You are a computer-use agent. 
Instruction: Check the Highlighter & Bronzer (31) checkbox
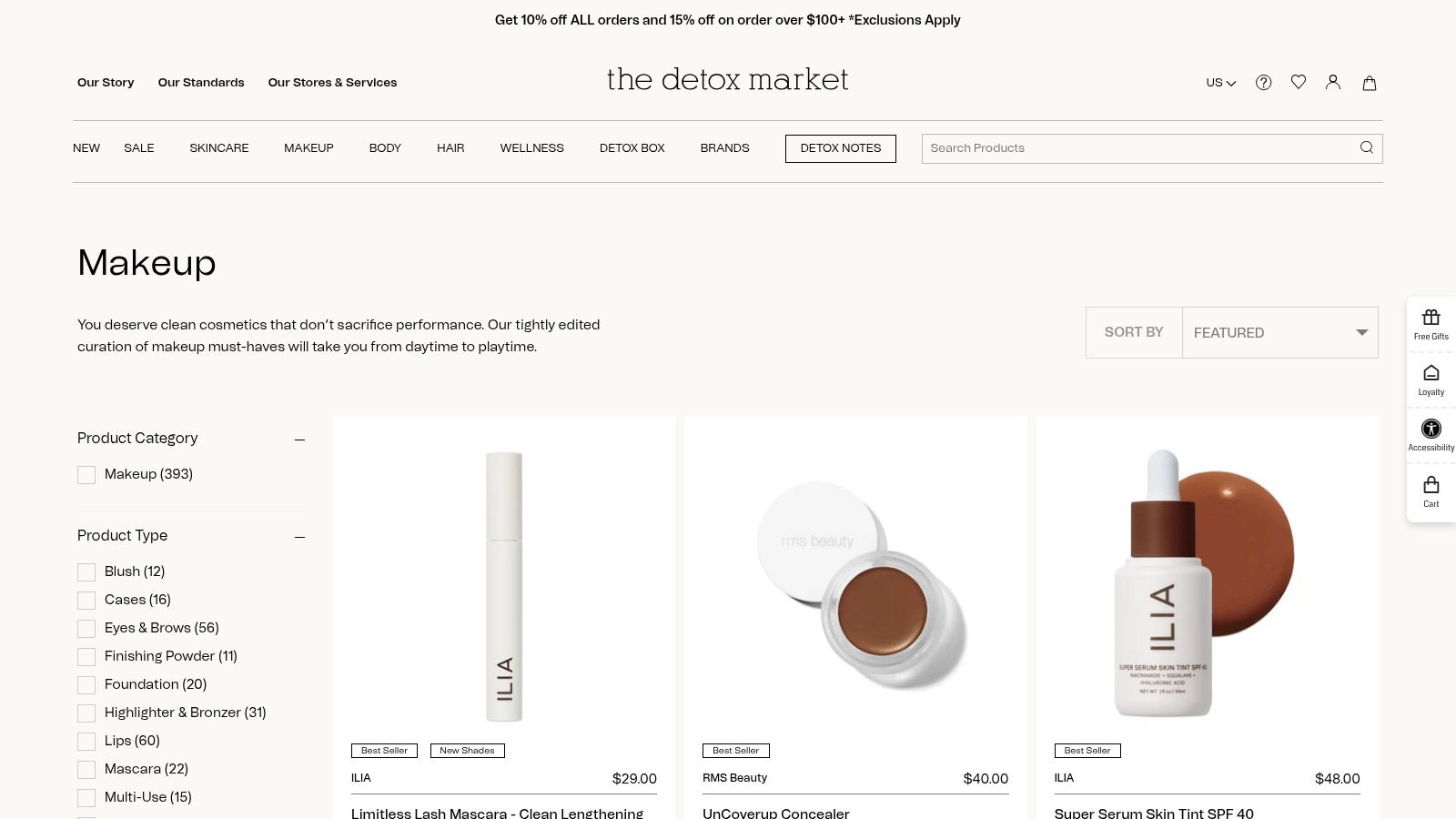point(86,713)
